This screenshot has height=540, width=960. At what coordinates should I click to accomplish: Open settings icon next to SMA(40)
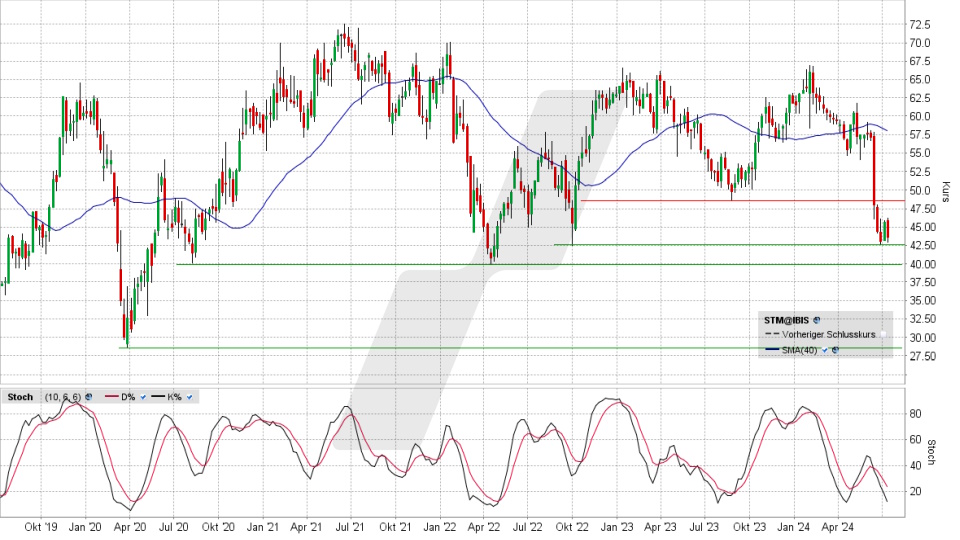(835, 350)
